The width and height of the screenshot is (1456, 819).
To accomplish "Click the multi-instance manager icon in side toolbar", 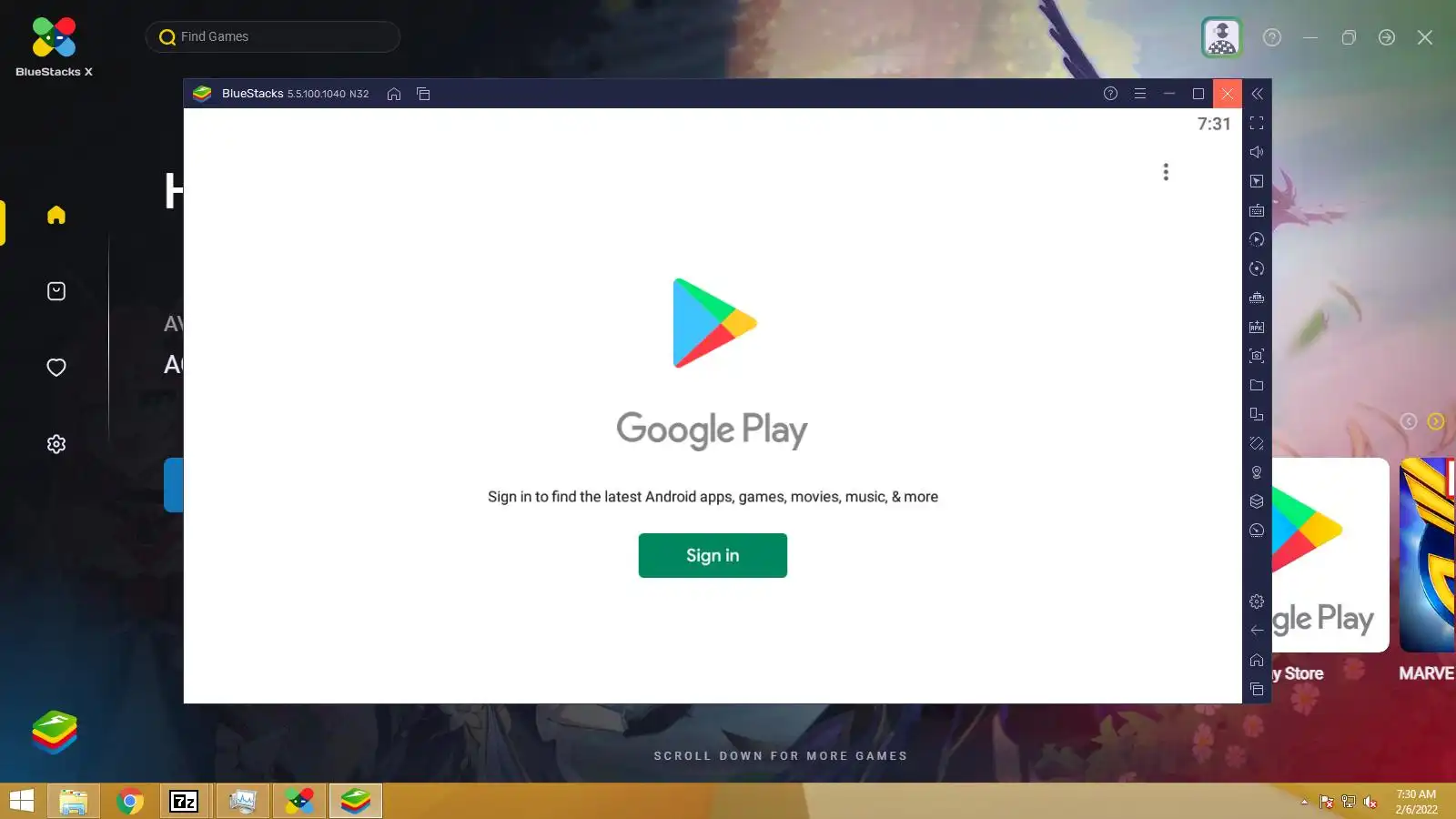I will 1257,414.
